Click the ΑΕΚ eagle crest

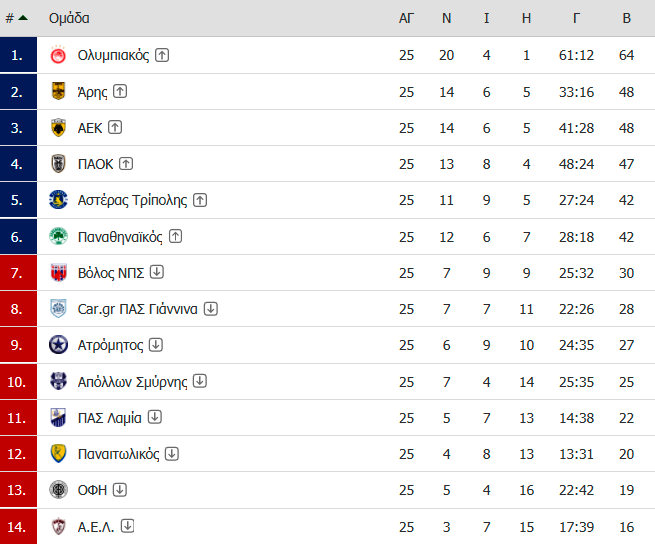coord(58,127)
